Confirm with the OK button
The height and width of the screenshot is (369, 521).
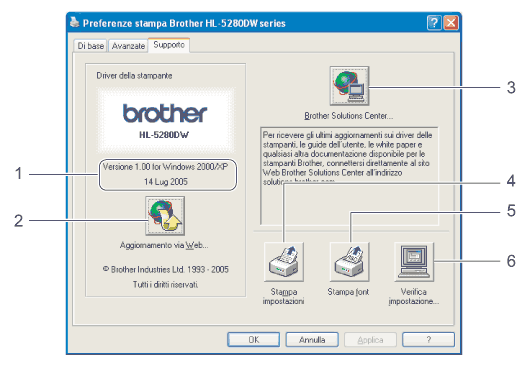(254, 340)
